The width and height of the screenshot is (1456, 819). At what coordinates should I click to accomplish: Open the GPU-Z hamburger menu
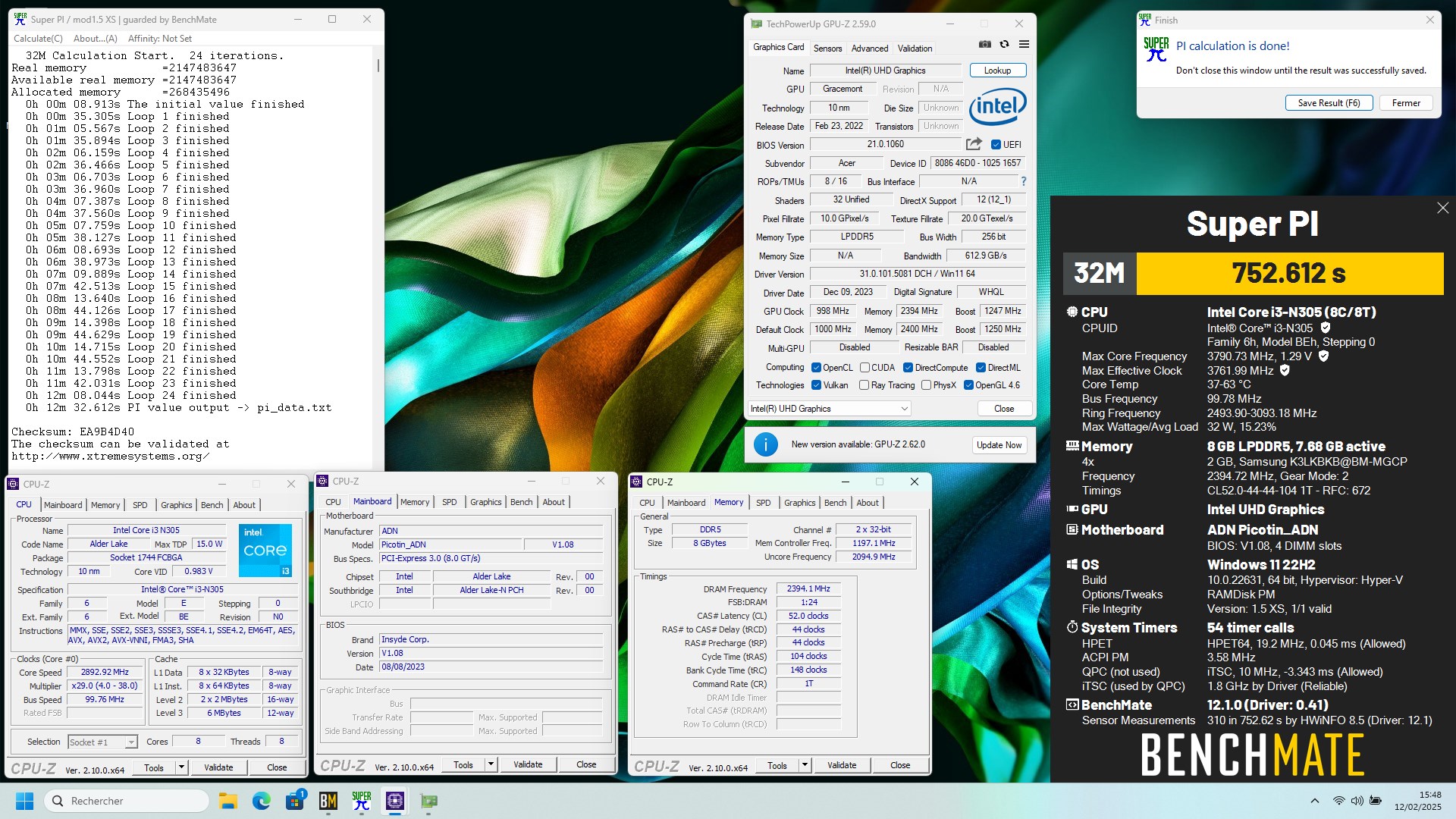click(x=1024, y=45)
